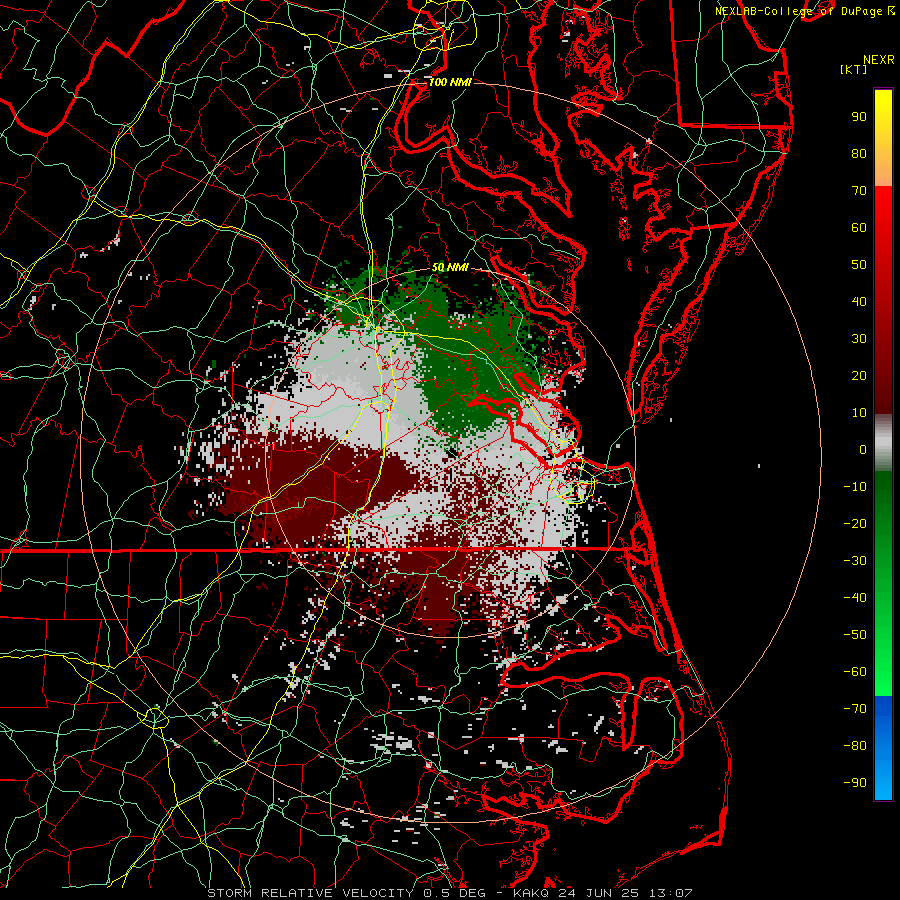The height and width of the screenshot is (900, 900).
Task: Click the -30 value on the velocity scale
Action: click(855, 561)
